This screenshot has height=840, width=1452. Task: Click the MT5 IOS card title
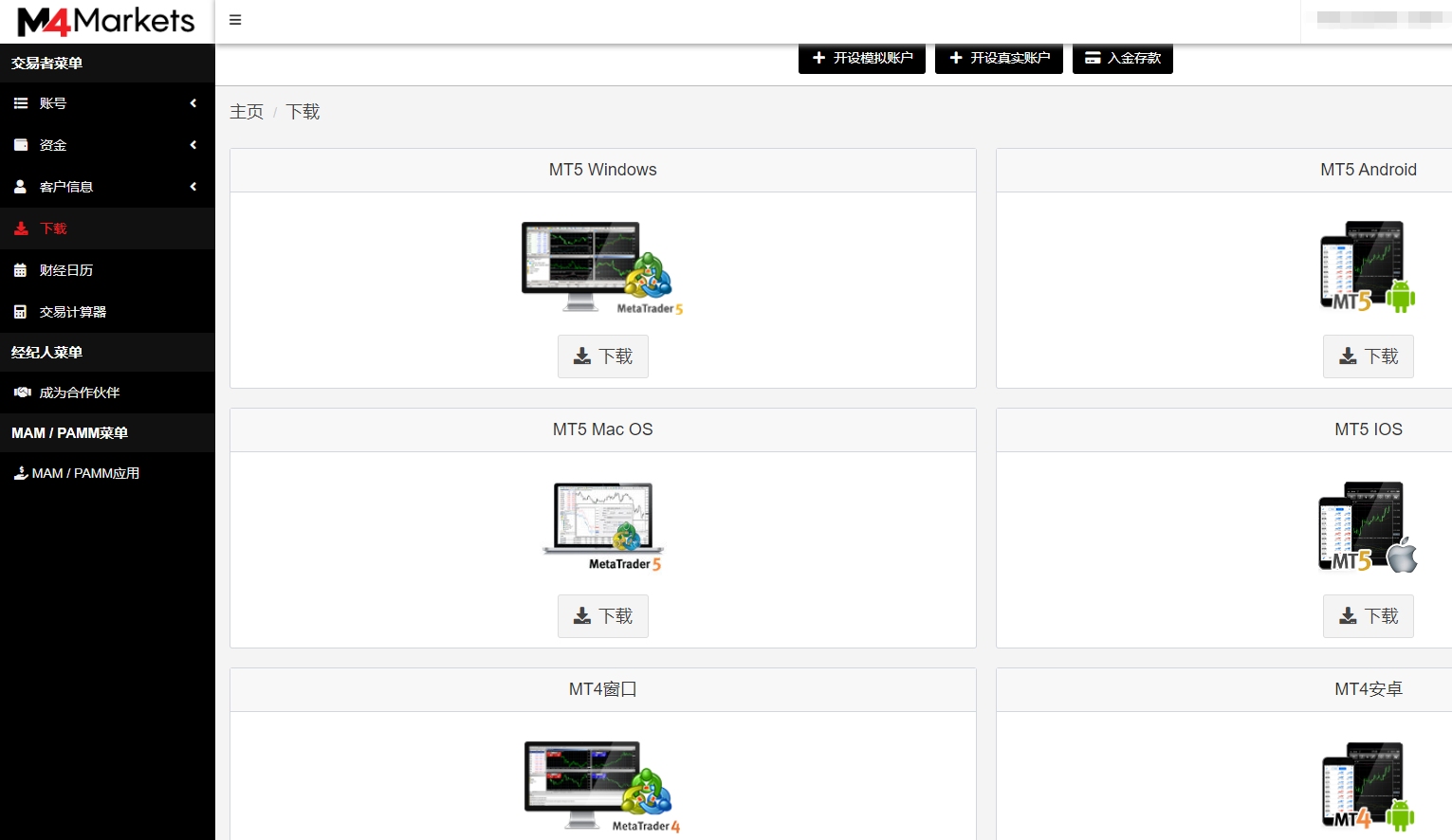point(1369,429)
